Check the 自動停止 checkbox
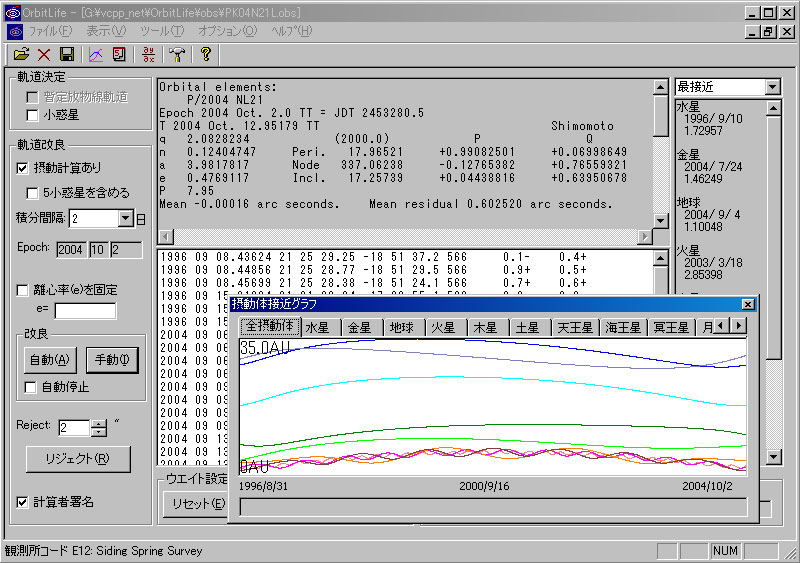The width and height of the screenshot is (800, 563). (x=32, y=387)
